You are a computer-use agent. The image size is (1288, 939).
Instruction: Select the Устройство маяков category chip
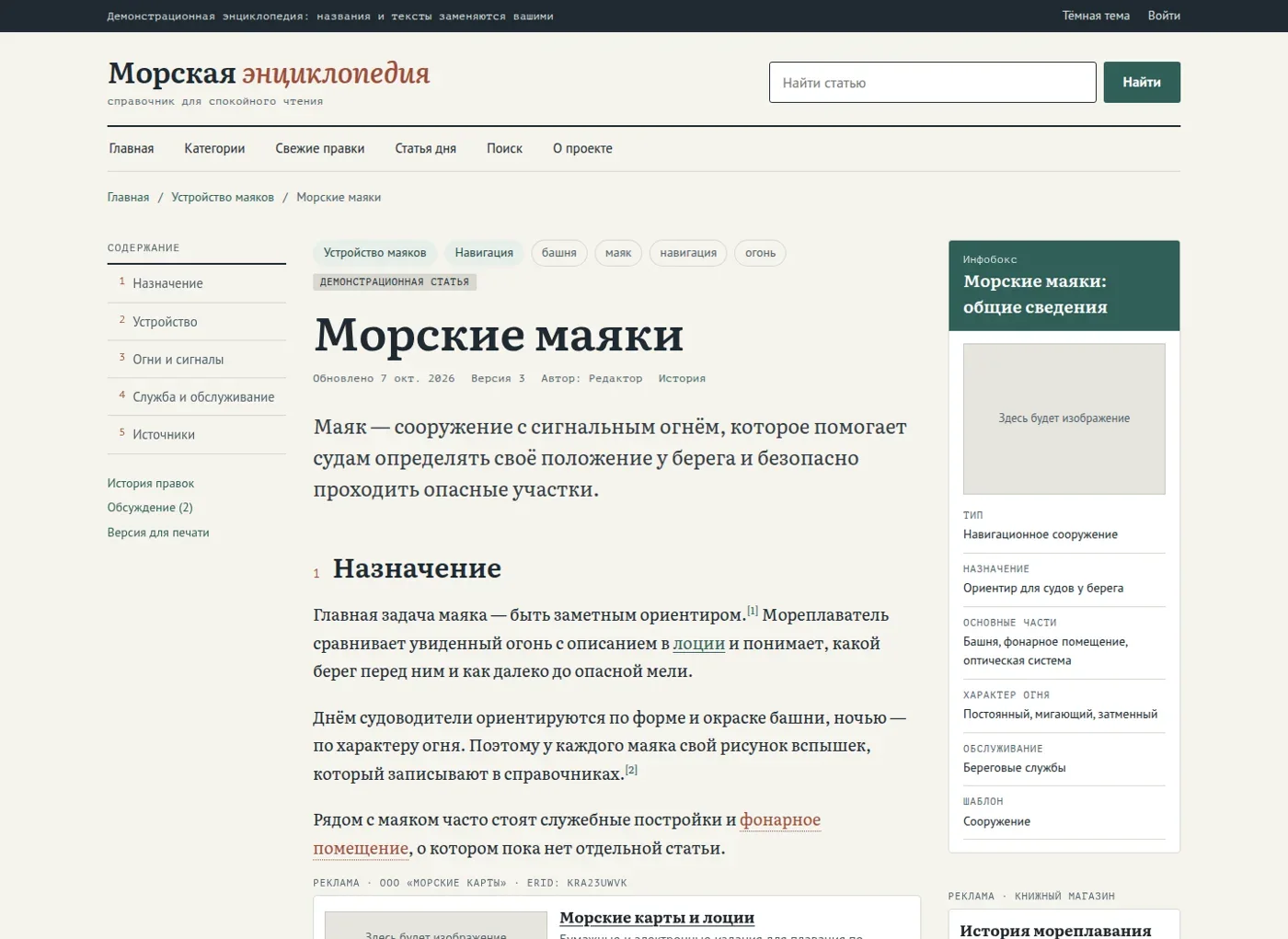pyautogui.click(x=375, y=253)
